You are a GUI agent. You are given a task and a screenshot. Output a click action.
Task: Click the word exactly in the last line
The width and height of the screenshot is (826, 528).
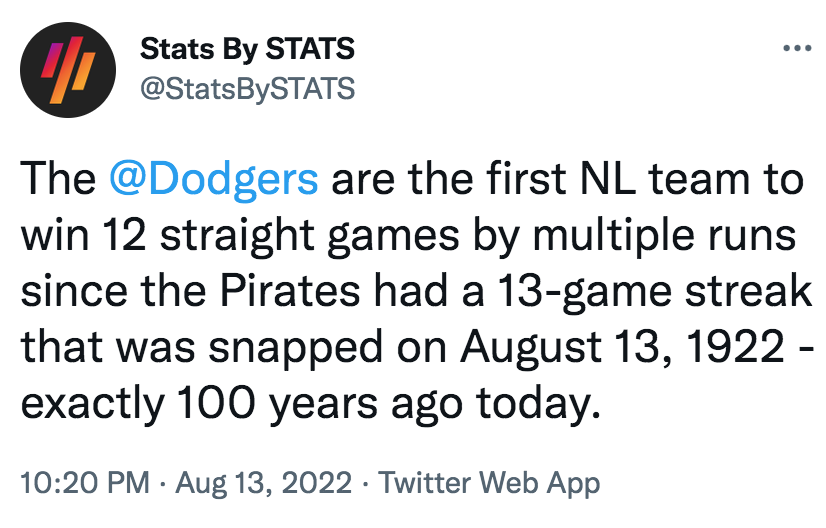click(x=92, y=404)
